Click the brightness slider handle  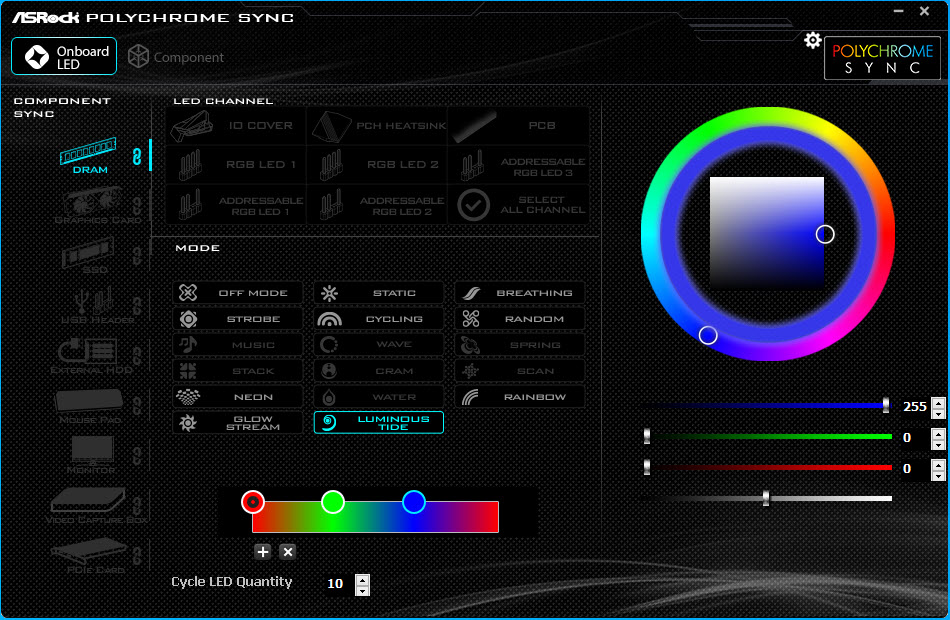pos(766,498)
